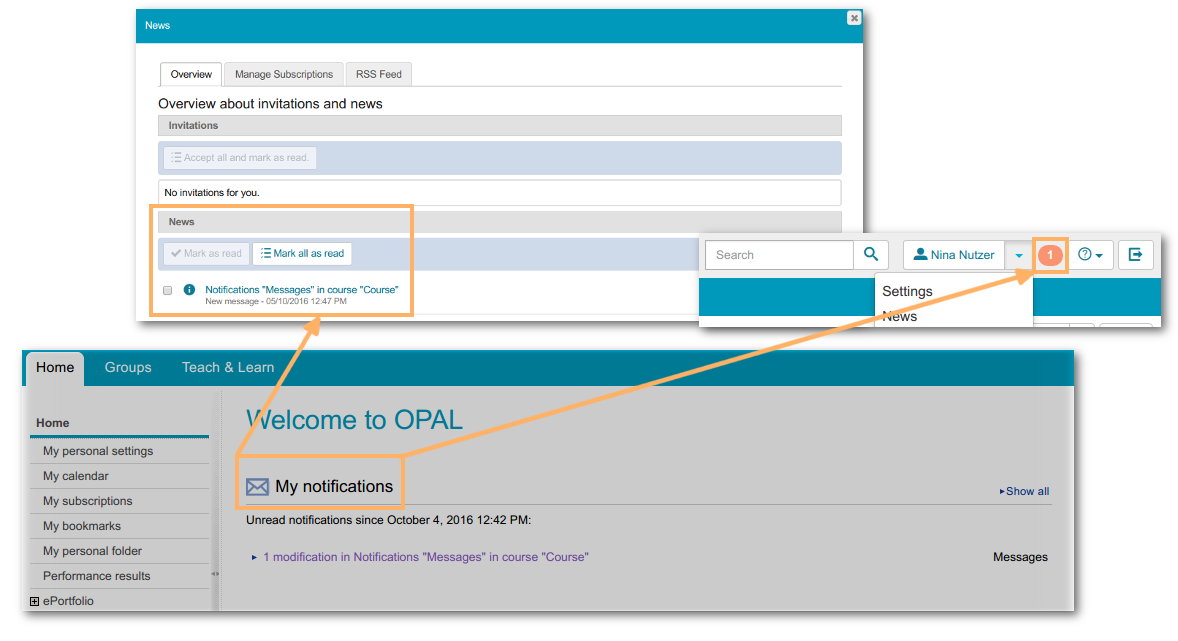The image size is (1178, 641).
Task: Select Settings from the user menu
Action: [x=907, y=291]
